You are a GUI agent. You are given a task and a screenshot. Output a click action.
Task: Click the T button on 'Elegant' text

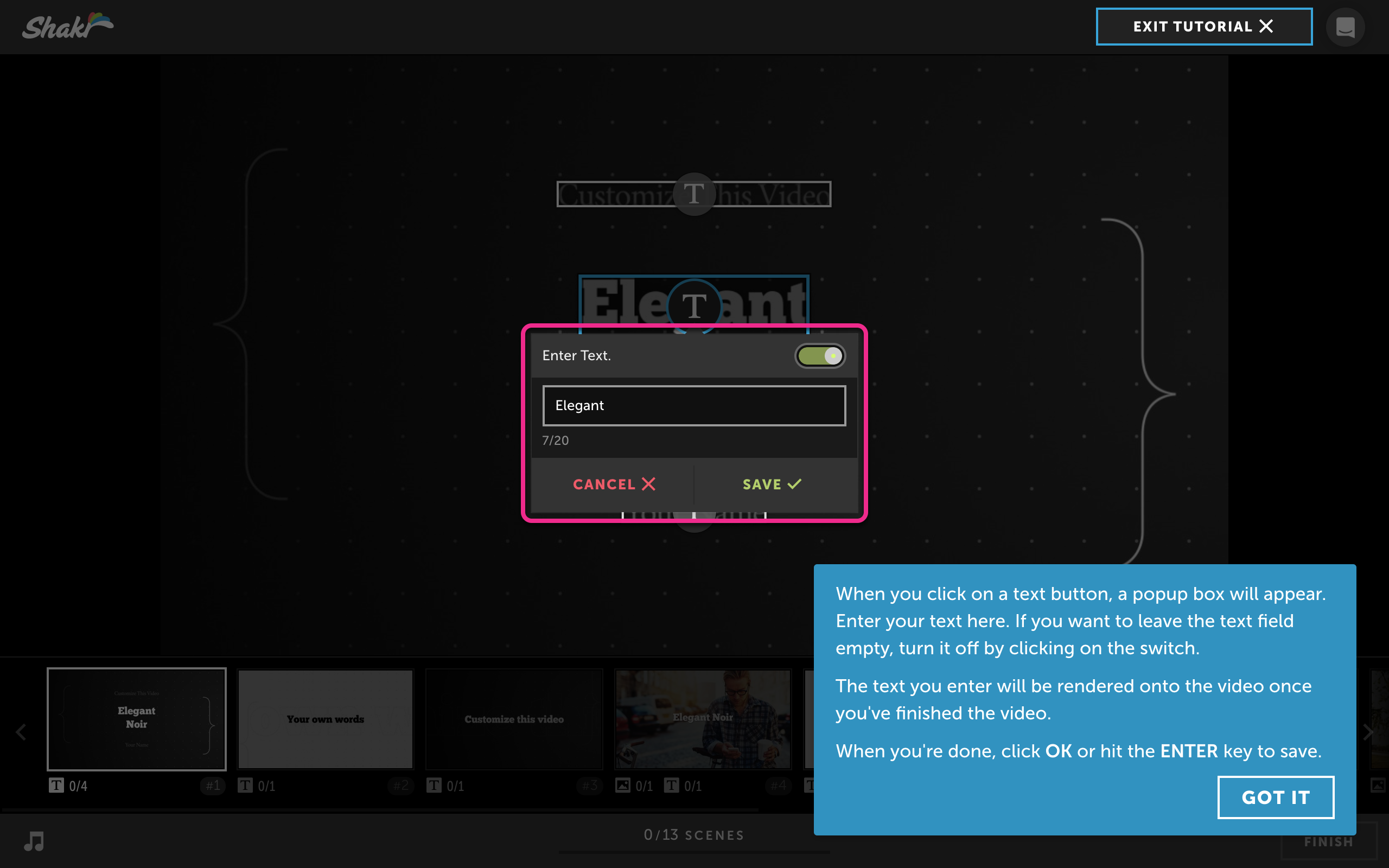[x=694, y=305]
